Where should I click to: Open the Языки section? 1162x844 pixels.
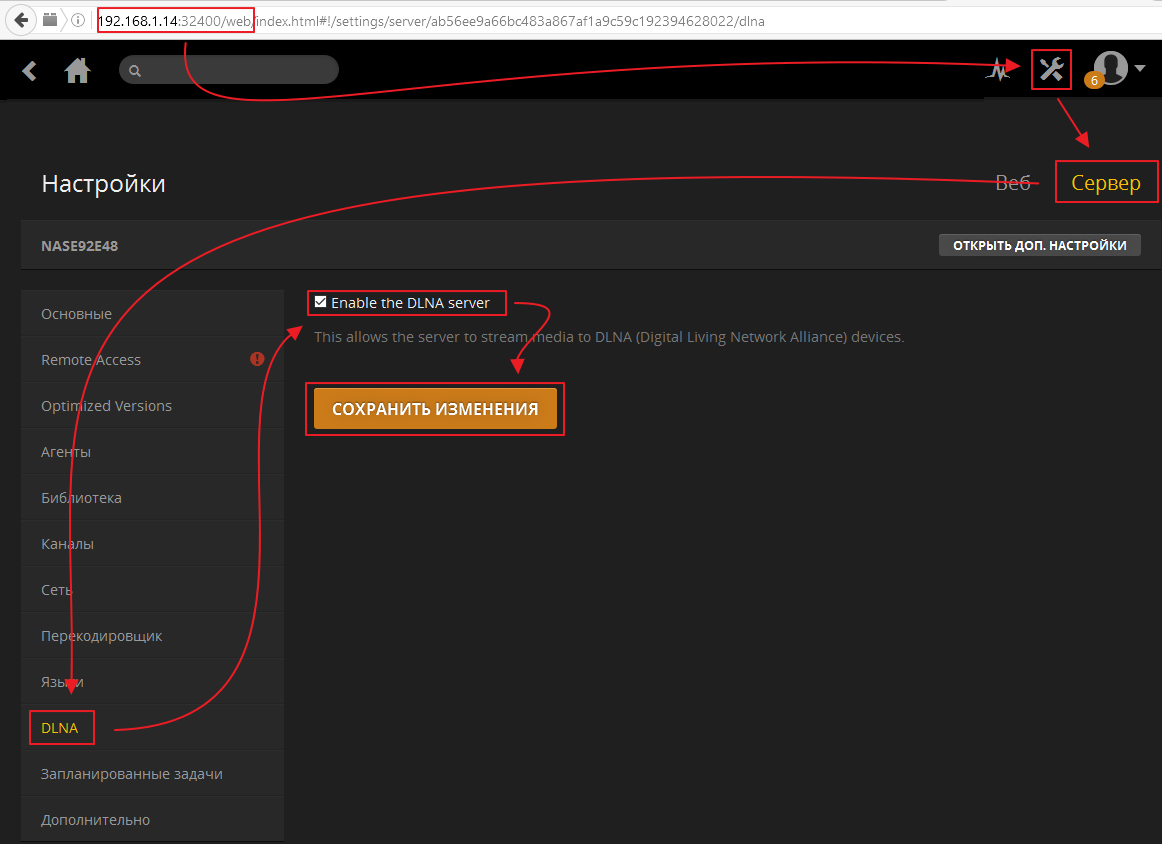pyautogui.click(x=152, y=682)
